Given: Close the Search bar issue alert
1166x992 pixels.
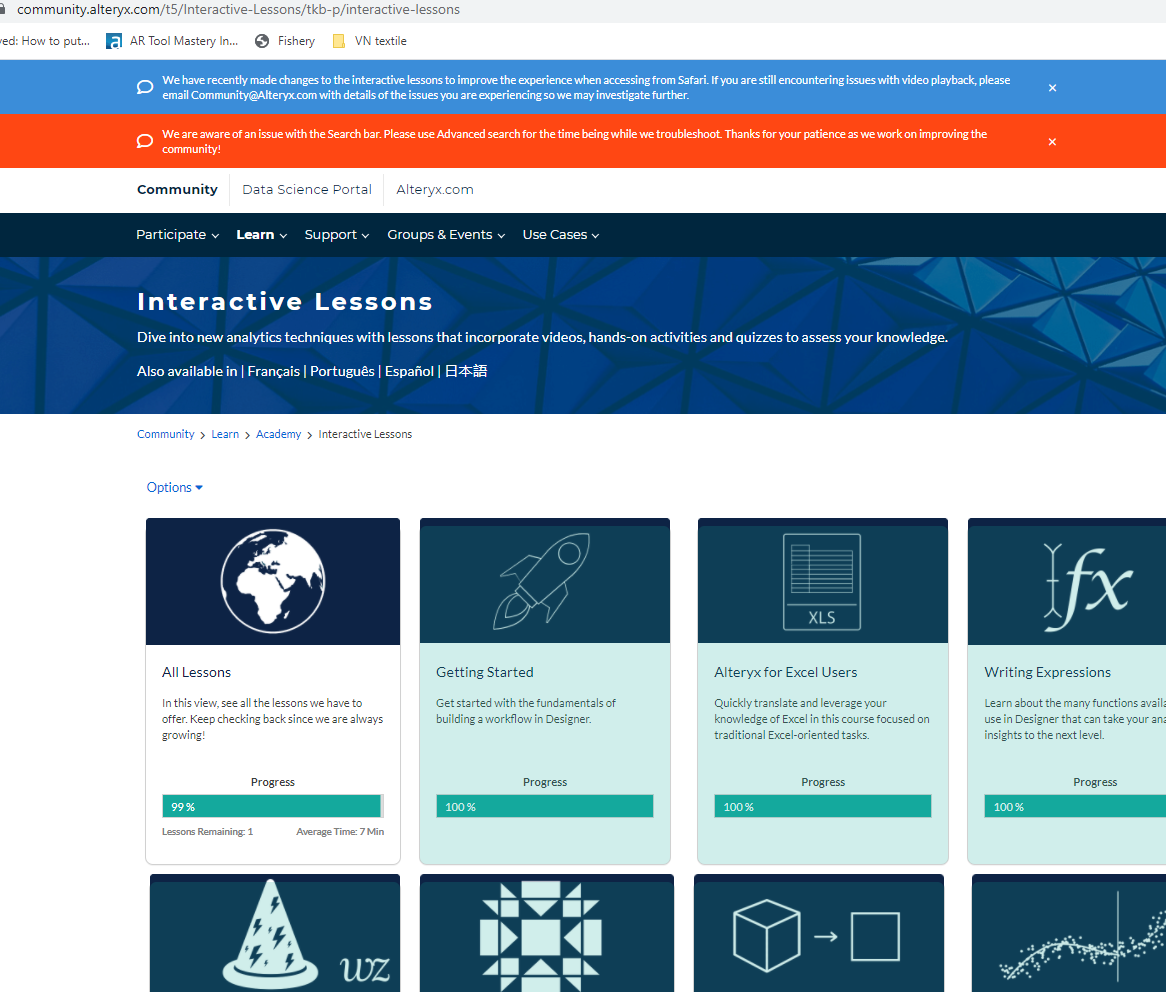Looking at the screenshot, I should pos(1052,142).
